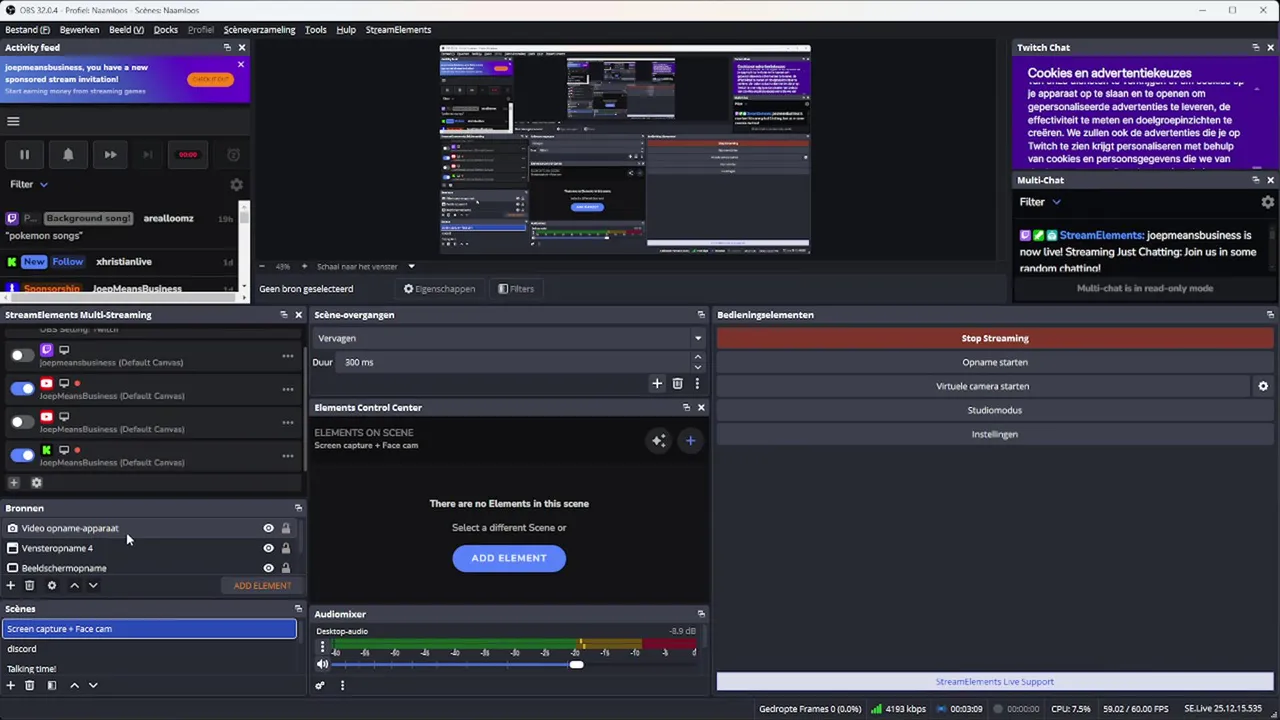Open File menu (Bestand)
This screenshot has width=1280, height=720.
click(27, 30)
